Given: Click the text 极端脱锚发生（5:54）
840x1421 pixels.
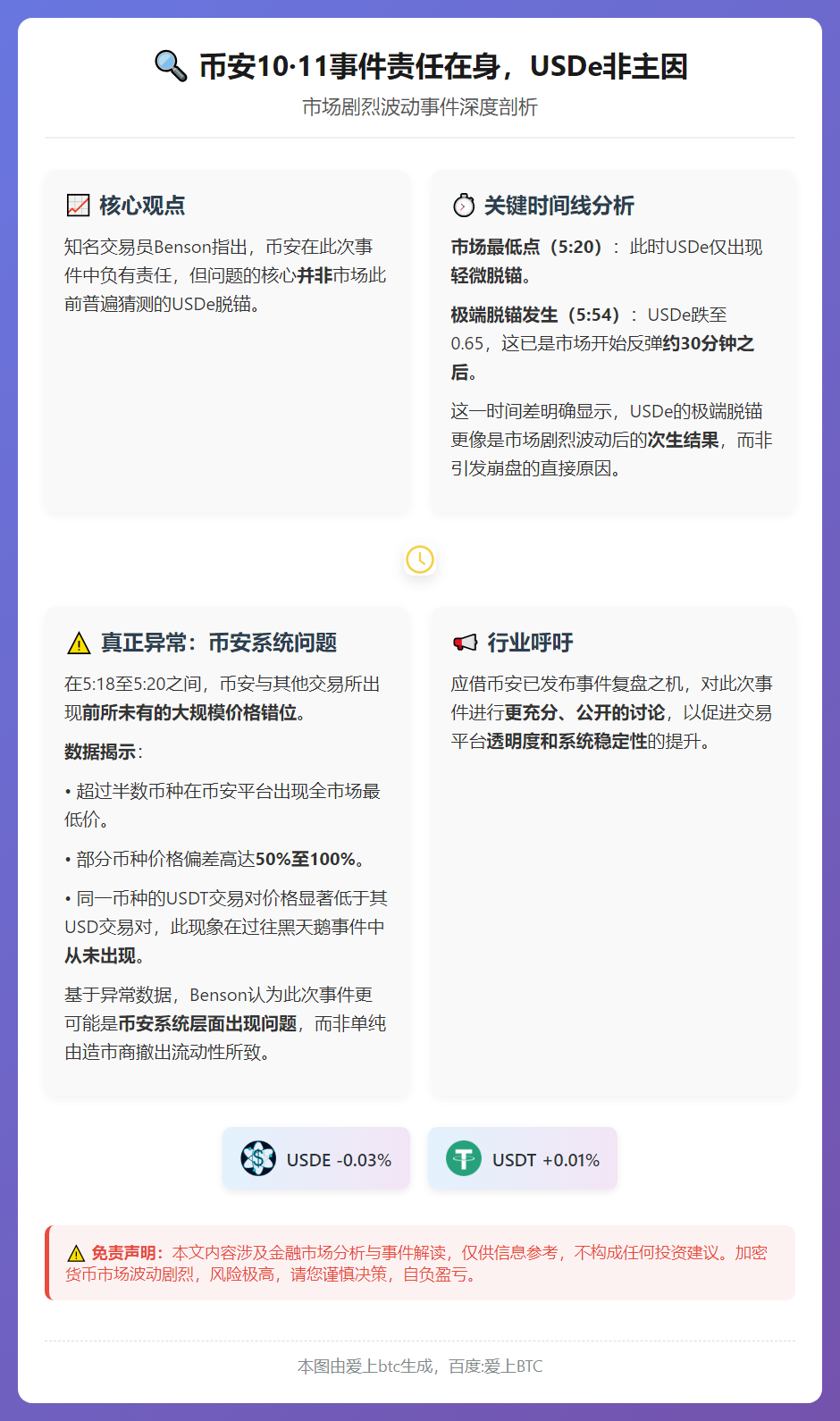Looking at the screenshot, I should 535,315.
